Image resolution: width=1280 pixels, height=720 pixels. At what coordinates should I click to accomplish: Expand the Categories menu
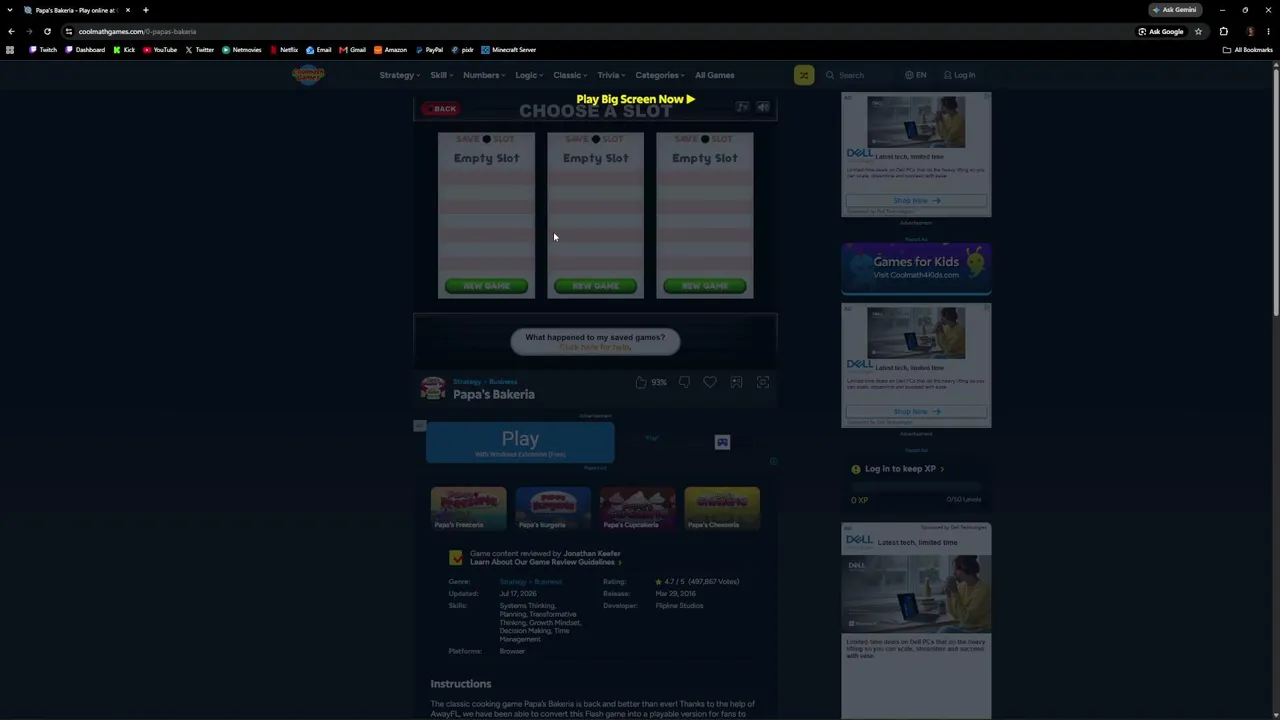tap(660, 75)
